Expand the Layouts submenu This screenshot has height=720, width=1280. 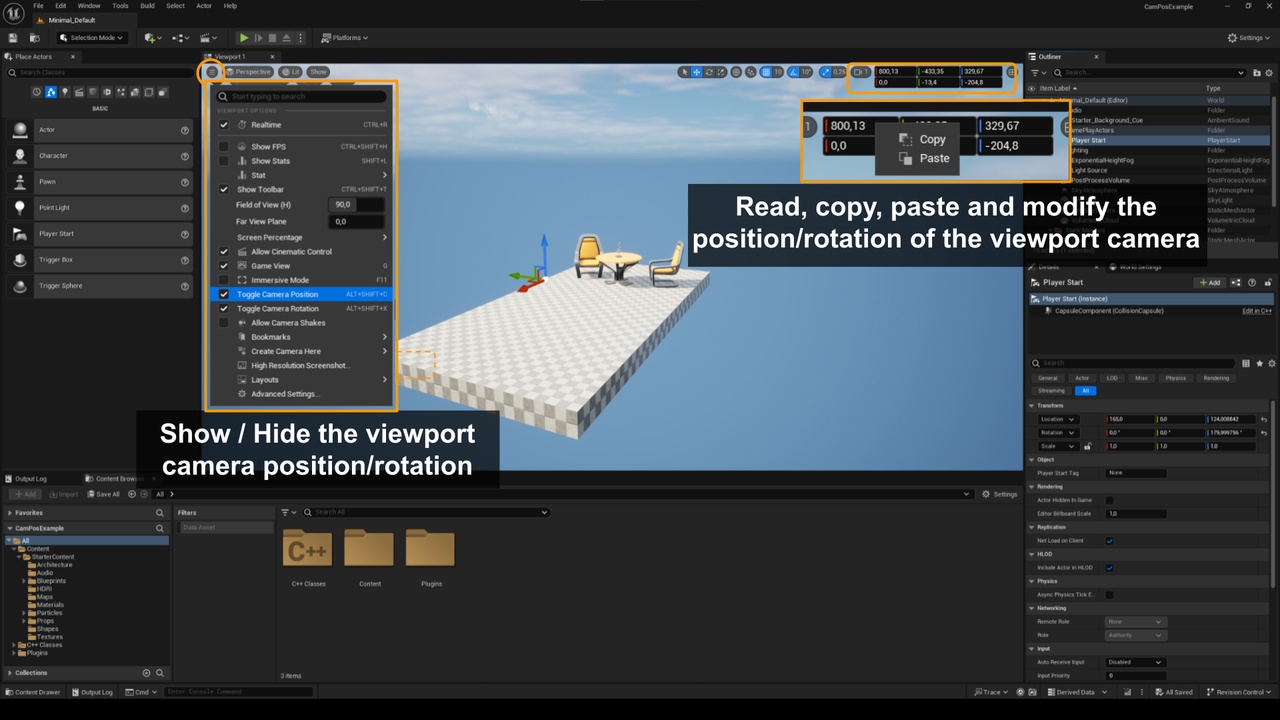[x=300, y=380]
